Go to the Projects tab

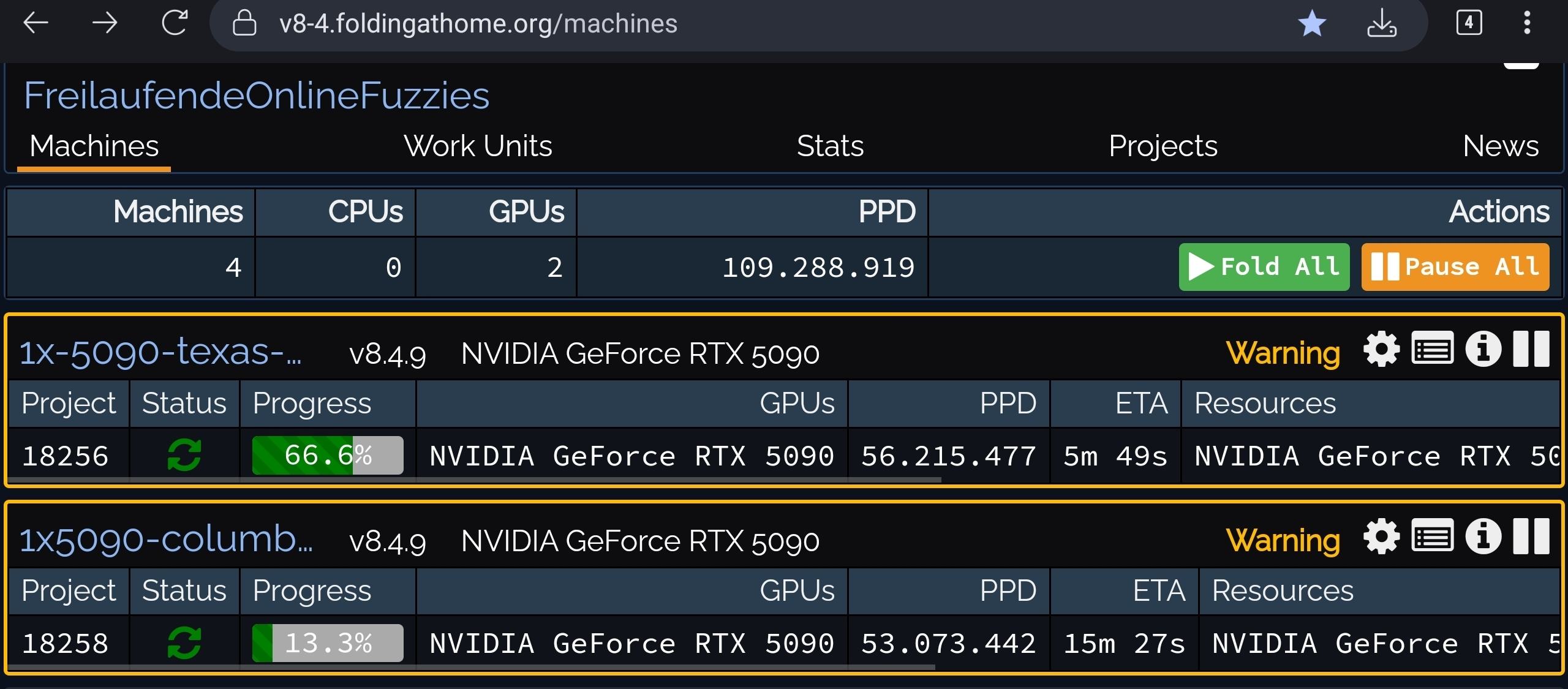click(1163, 146)
